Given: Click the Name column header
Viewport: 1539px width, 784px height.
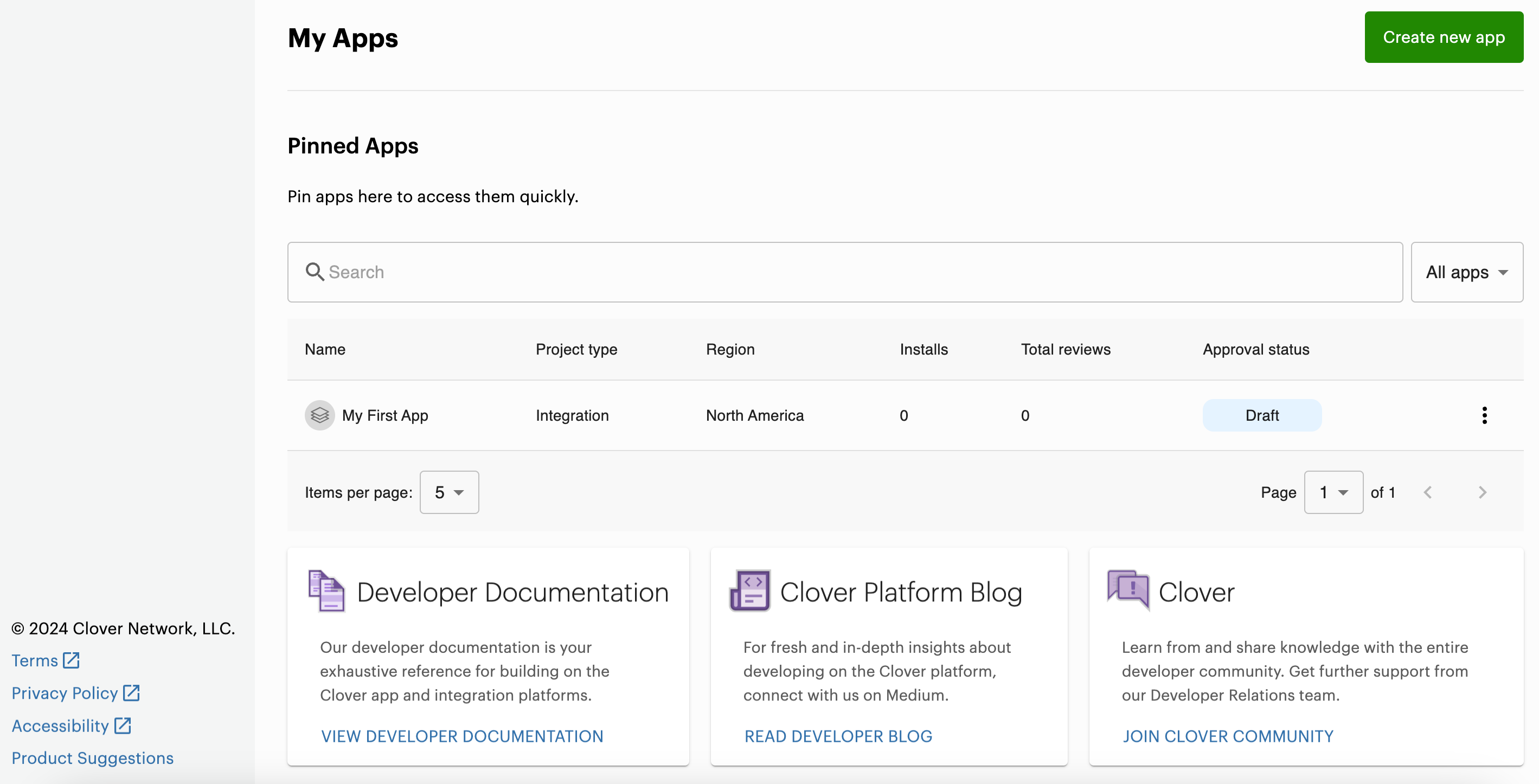Looking at the screenshot, I should coord(325,349).
